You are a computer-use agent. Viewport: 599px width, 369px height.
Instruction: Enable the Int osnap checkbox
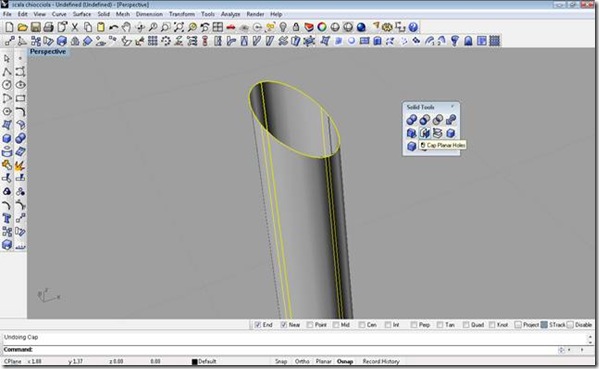click(388, 325)
